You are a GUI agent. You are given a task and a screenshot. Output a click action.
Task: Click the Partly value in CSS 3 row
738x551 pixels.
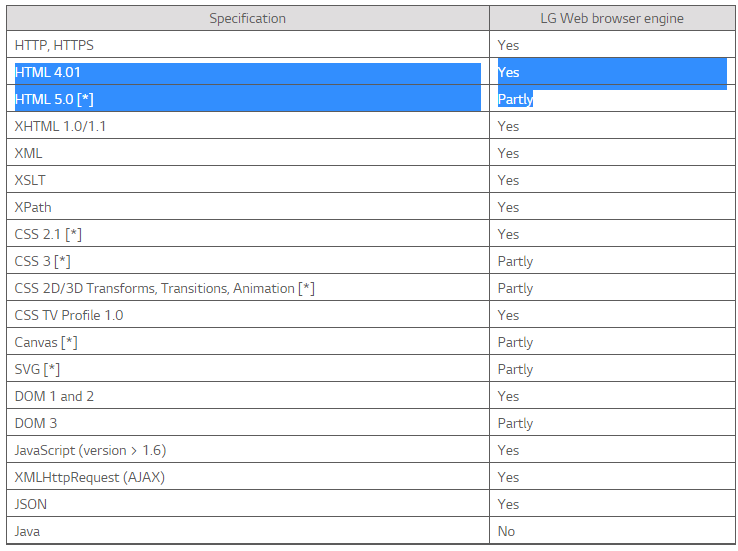pos(515,261)
